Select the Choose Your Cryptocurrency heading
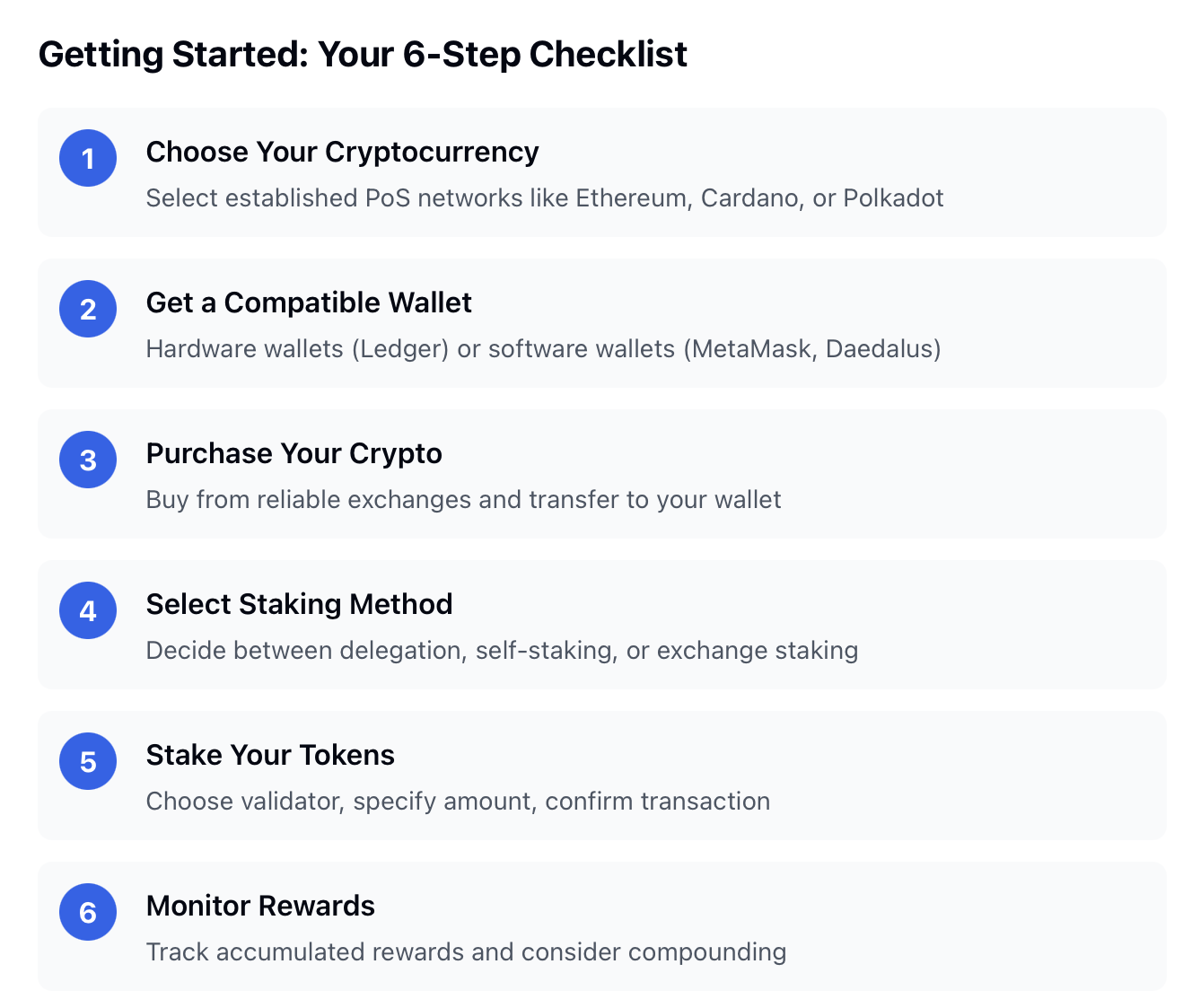The image size is (1183, 1008). (342, 152)
